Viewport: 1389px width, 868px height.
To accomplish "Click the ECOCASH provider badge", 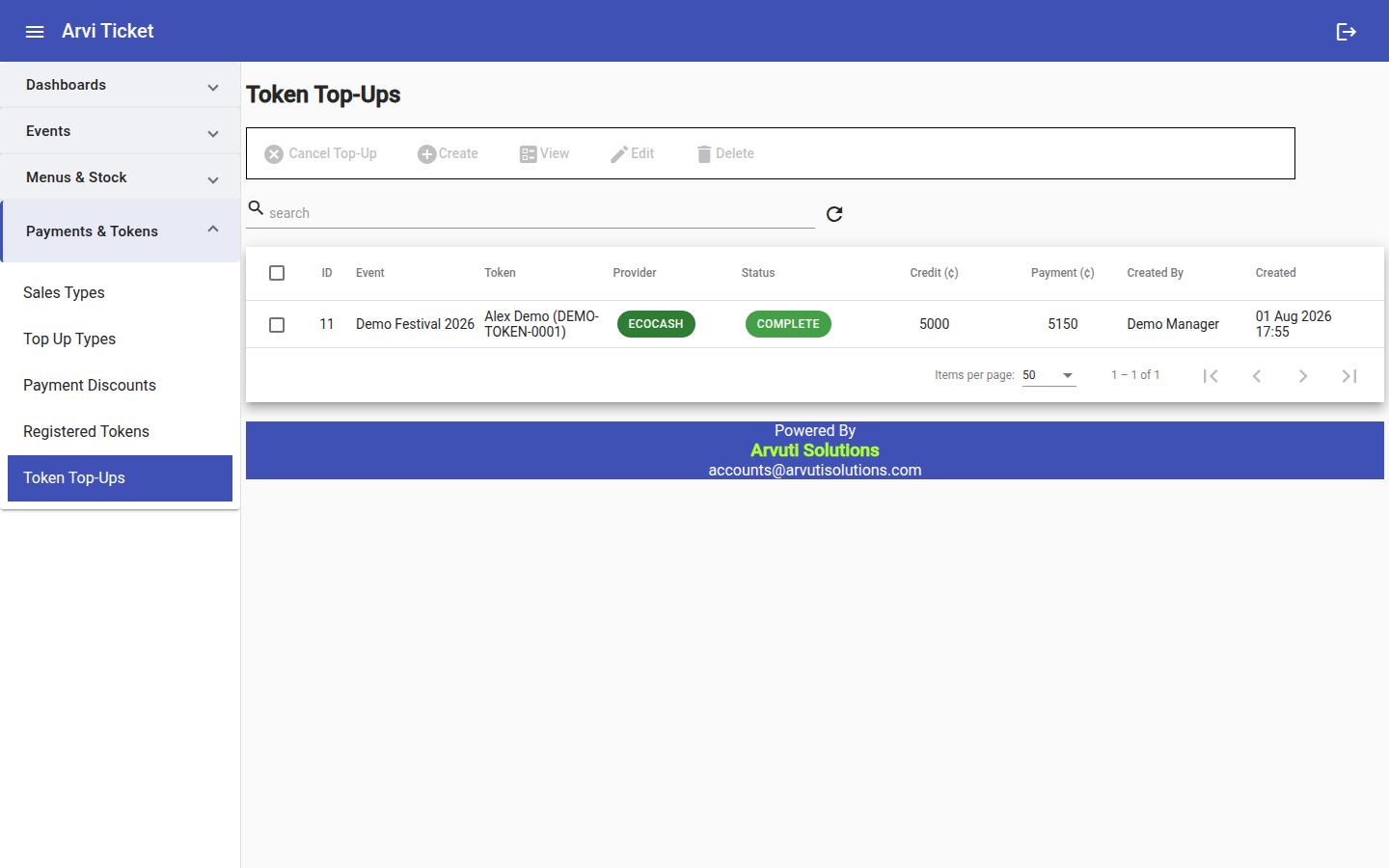I will (x=656, y=324).
